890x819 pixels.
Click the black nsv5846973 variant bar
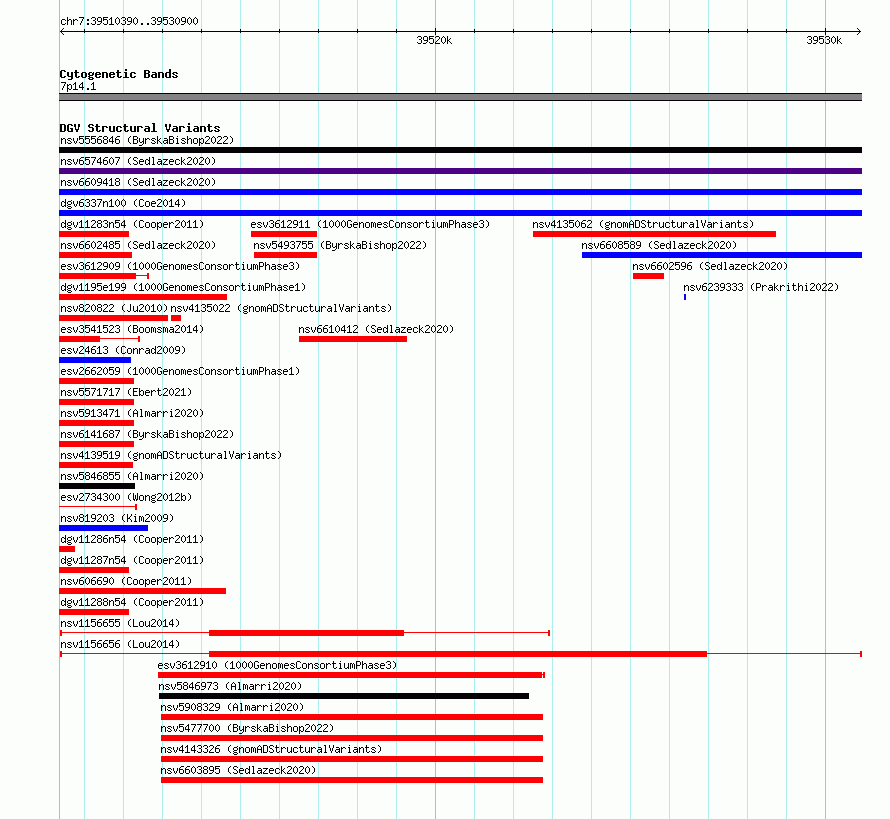344,696
